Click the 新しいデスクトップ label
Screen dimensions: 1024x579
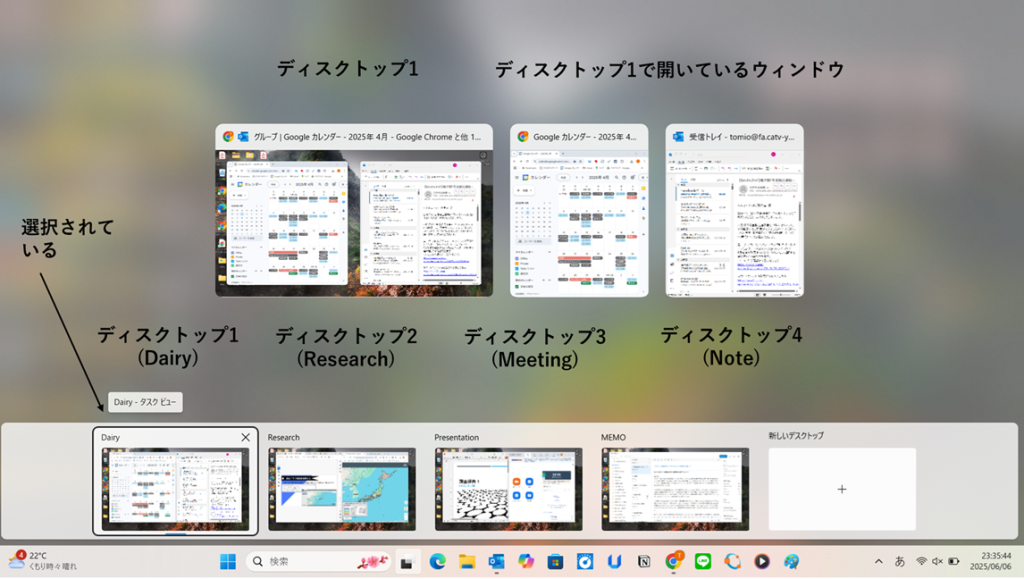796,435
